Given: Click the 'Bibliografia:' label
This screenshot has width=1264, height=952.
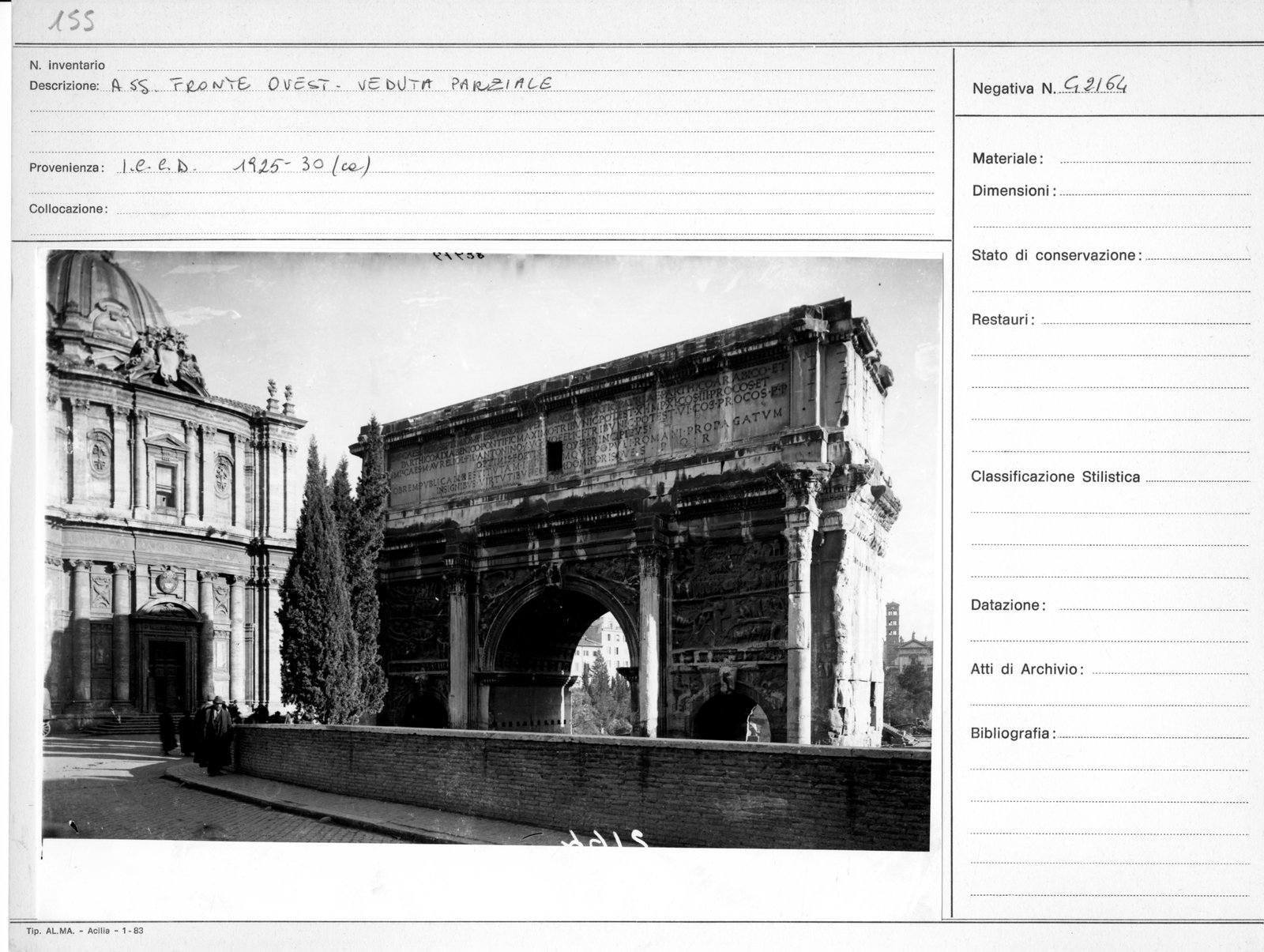Looking at the screenshot, I should [x=1014, y=734].
